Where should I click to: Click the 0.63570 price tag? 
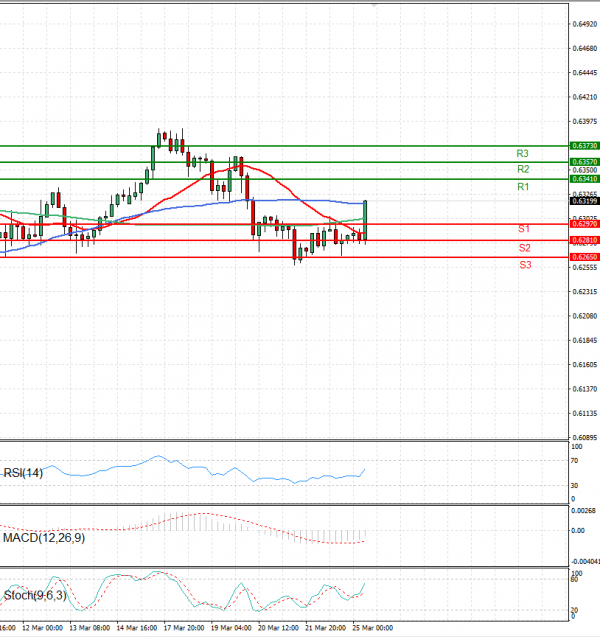coord(585,162)
